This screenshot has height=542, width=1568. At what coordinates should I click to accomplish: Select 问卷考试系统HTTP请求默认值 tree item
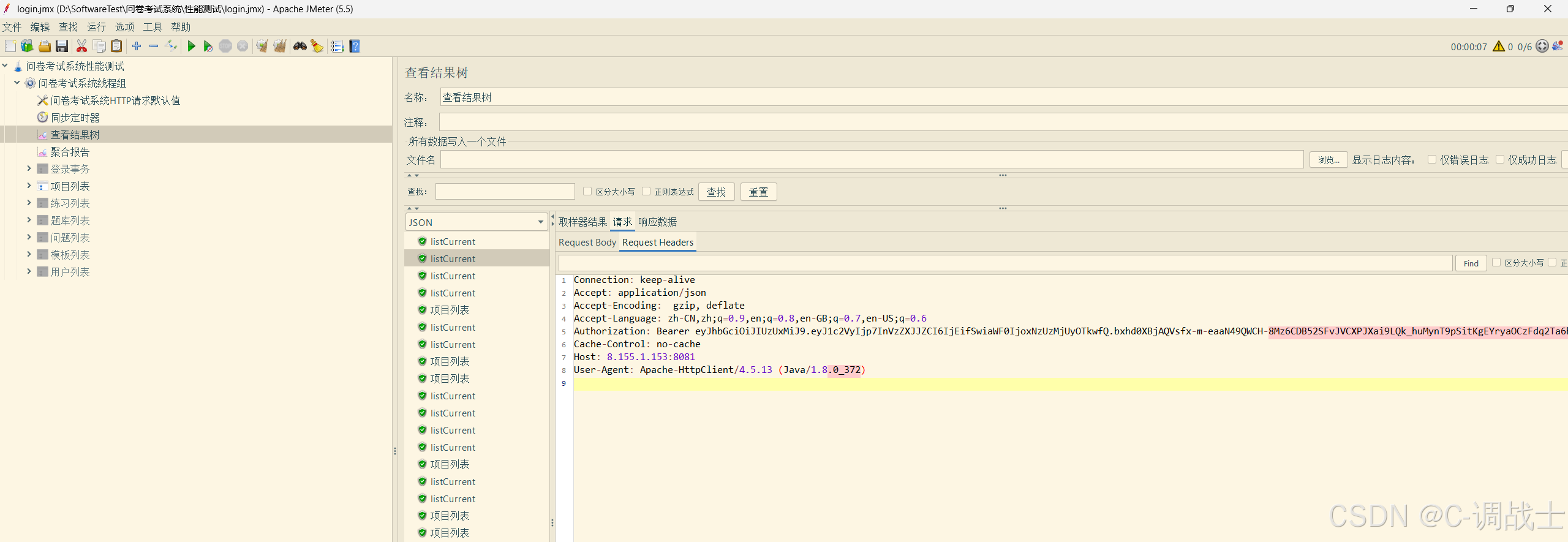115,100
